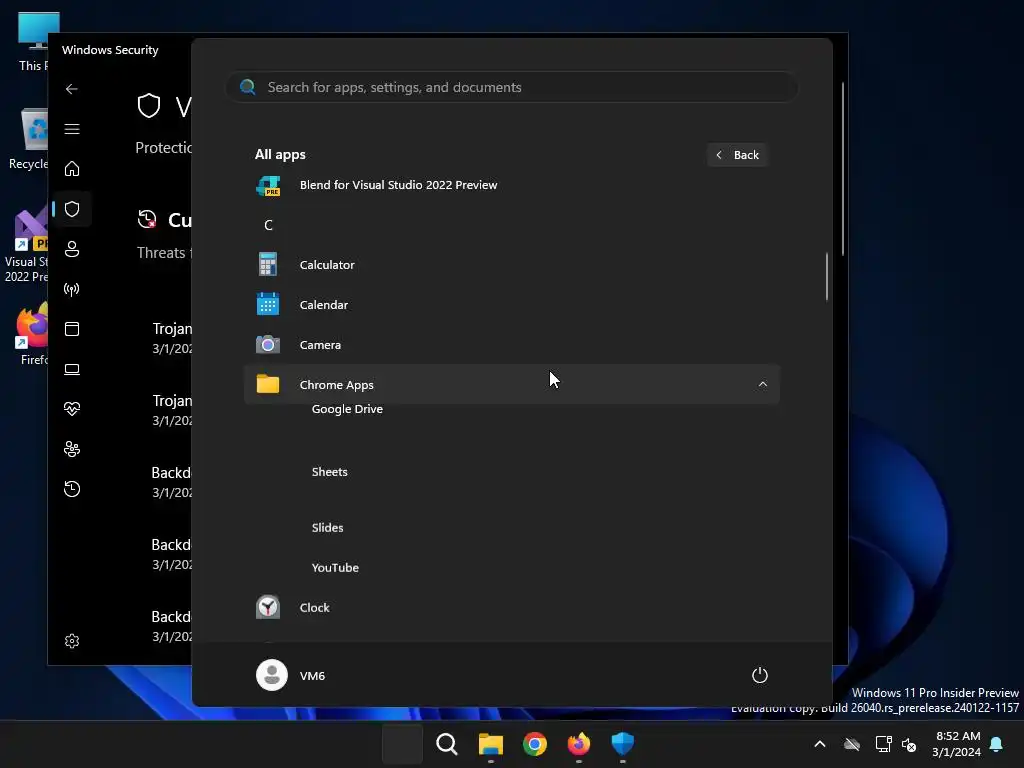Viewport: 1024px width, 768px height.
Task: Open the clock showing 8:52 AM
Action: pos(957,744)
